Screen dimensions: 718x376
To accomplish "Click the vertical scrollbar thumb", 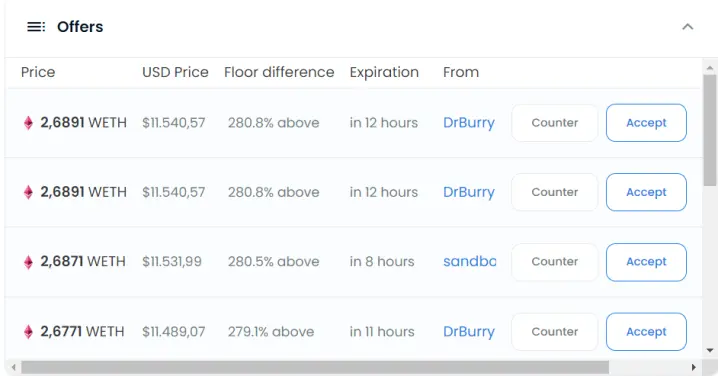I will click(x=710, y=131).
